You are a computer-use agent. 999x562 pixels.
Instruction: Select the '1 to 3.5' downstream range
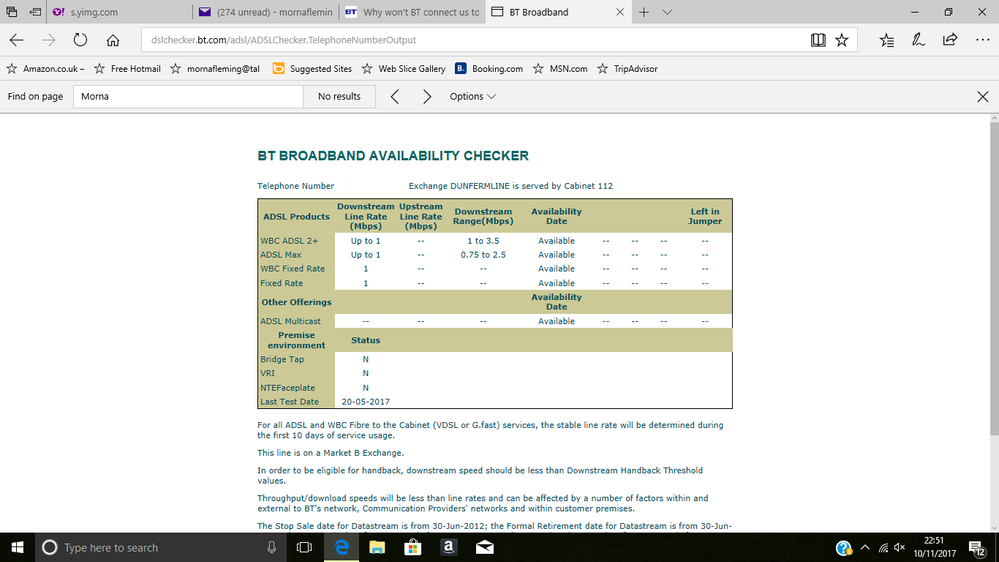483,241
